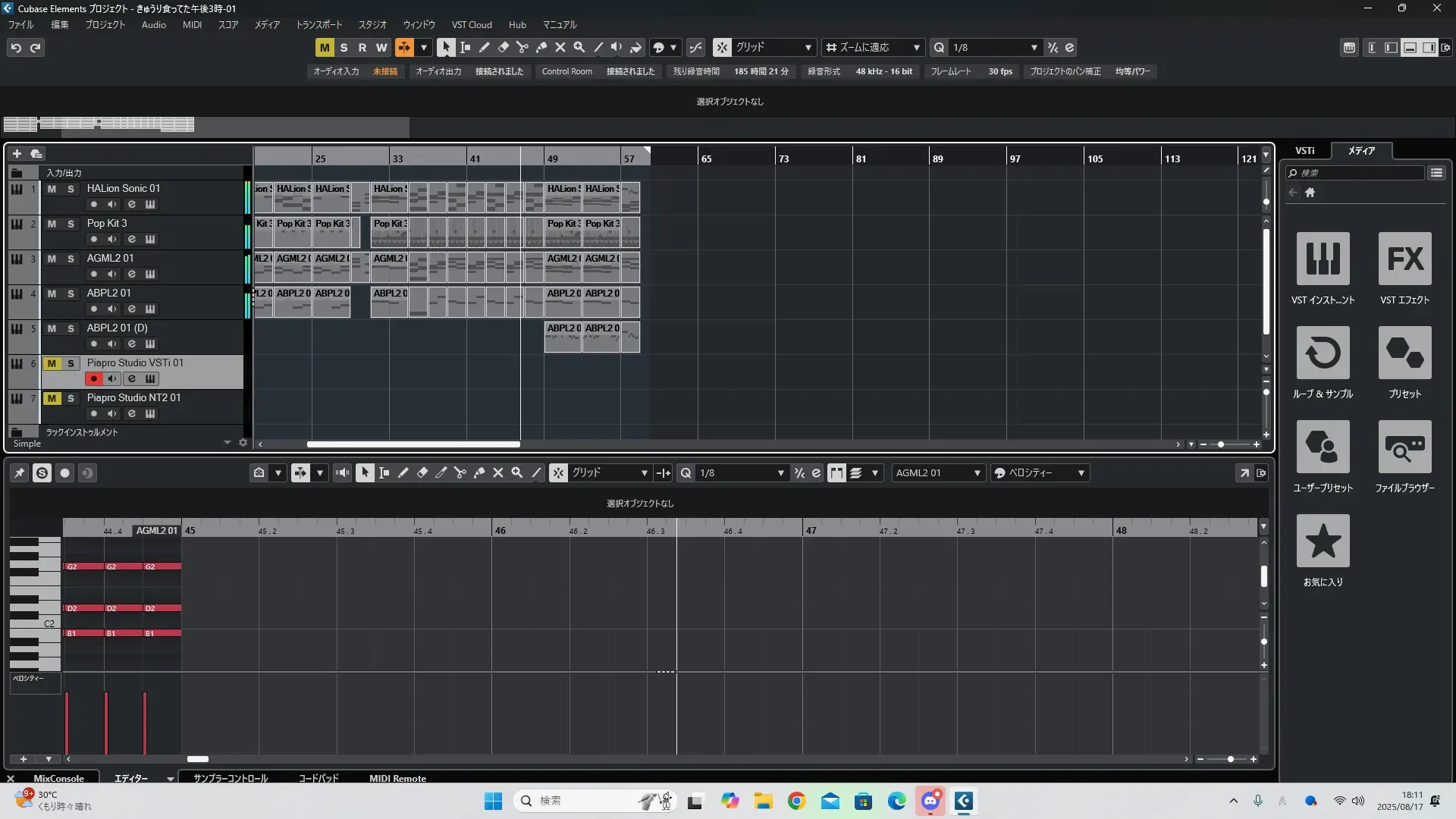Disable record enable on Piapro Studio VSTi 01
This screenshot has height=819, width=1456.
click(x=93, y=379)
